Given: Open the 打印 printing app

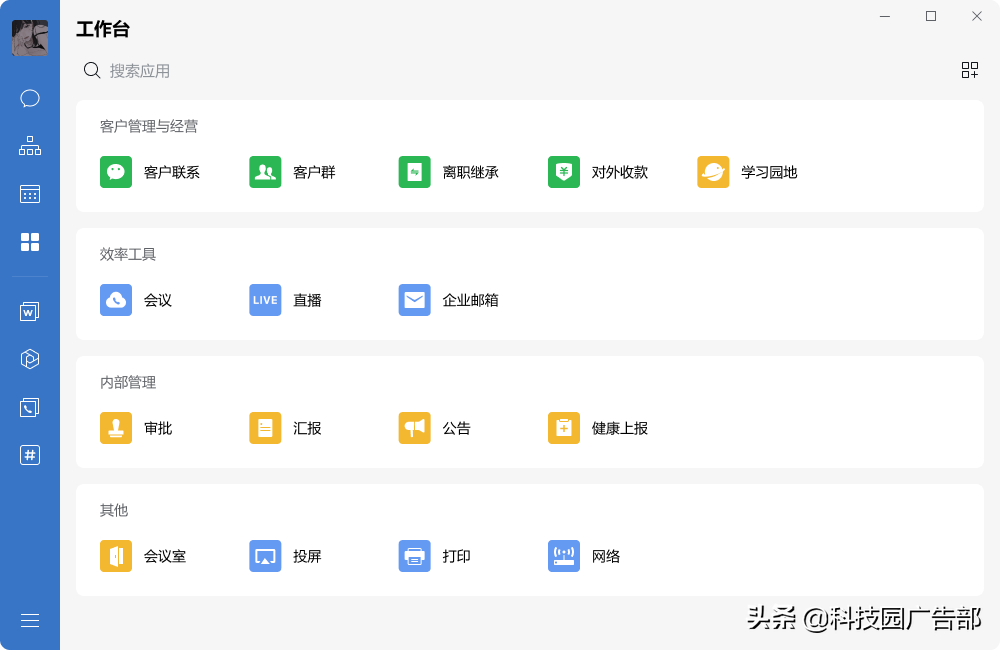Looking at the screenshot, I should click(x=437, y=555).
